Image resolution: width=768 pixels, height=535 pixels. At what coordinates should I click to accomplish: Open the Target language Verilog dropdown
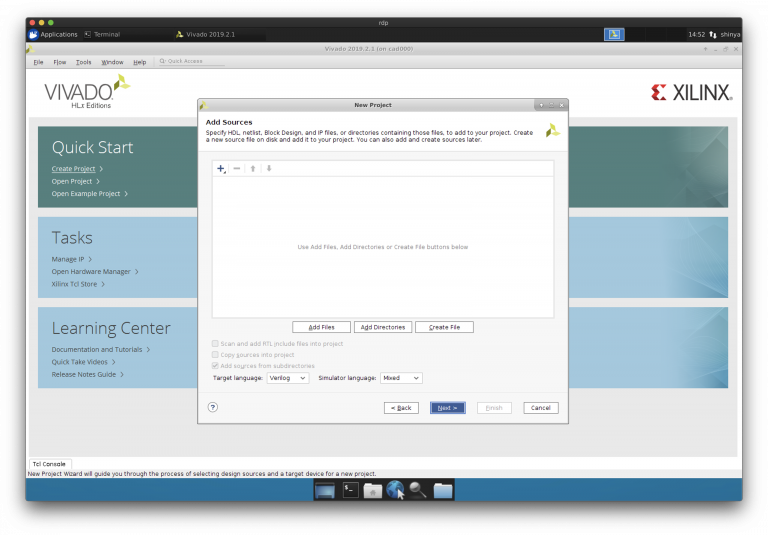288,378
